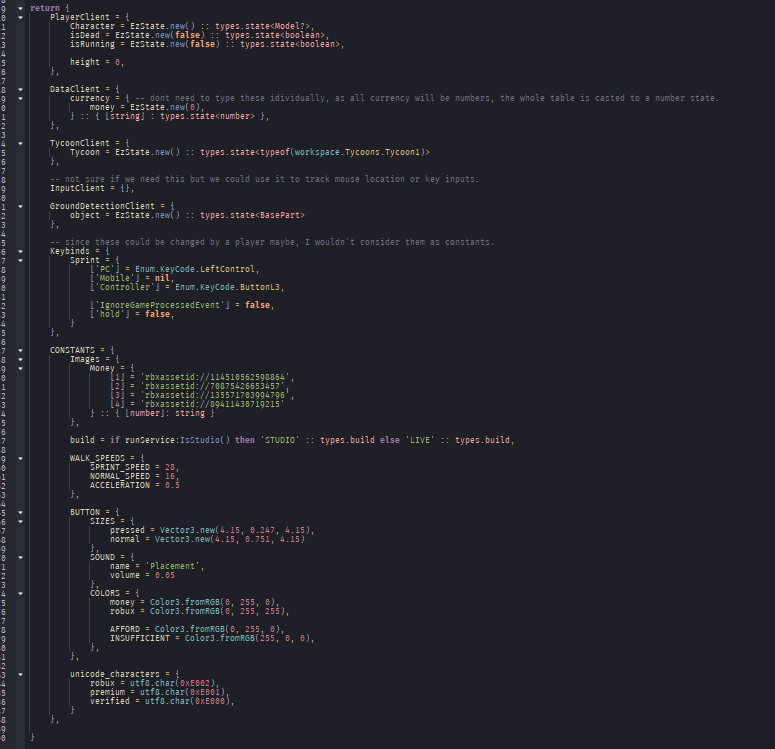
Task: Click the Enum.KeyCode.LeftControl text
Action: point(195,269)
